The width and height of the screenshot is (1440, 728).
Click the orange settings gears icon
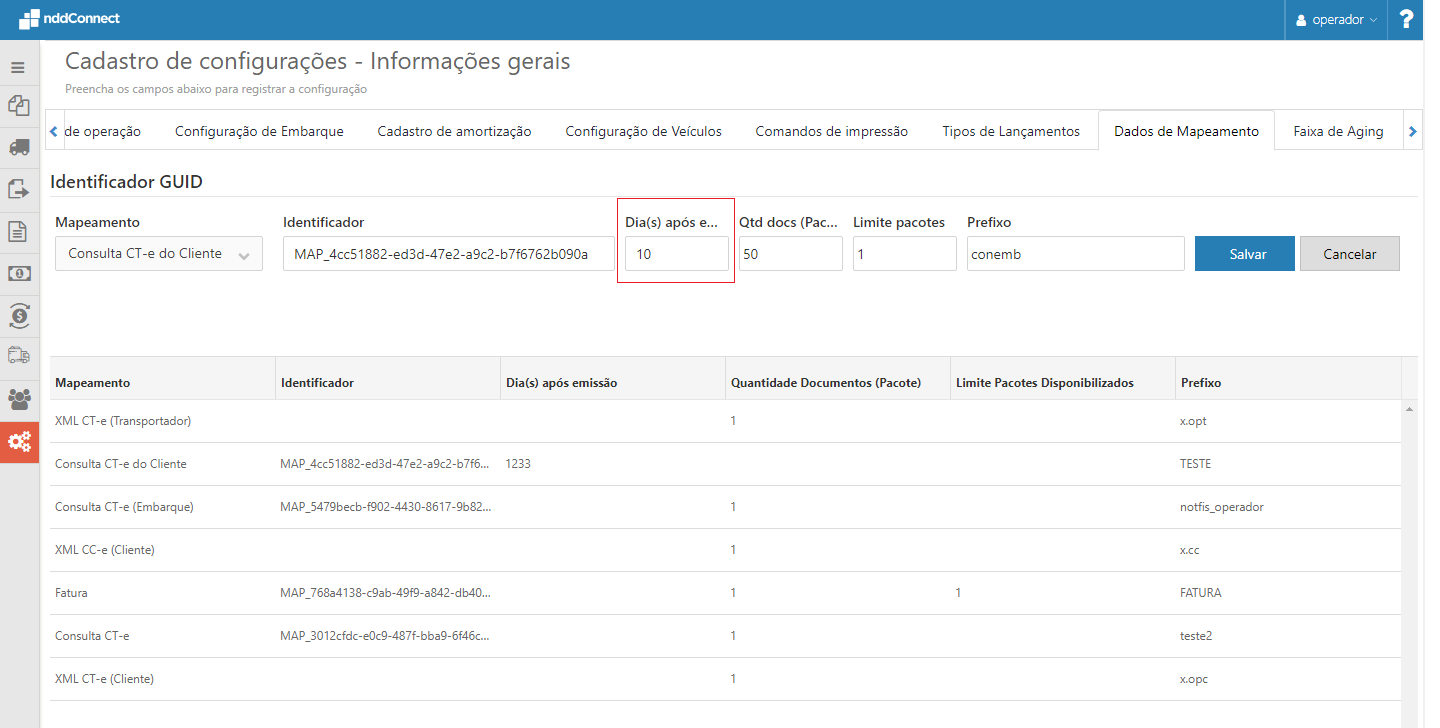coord(19,441)
